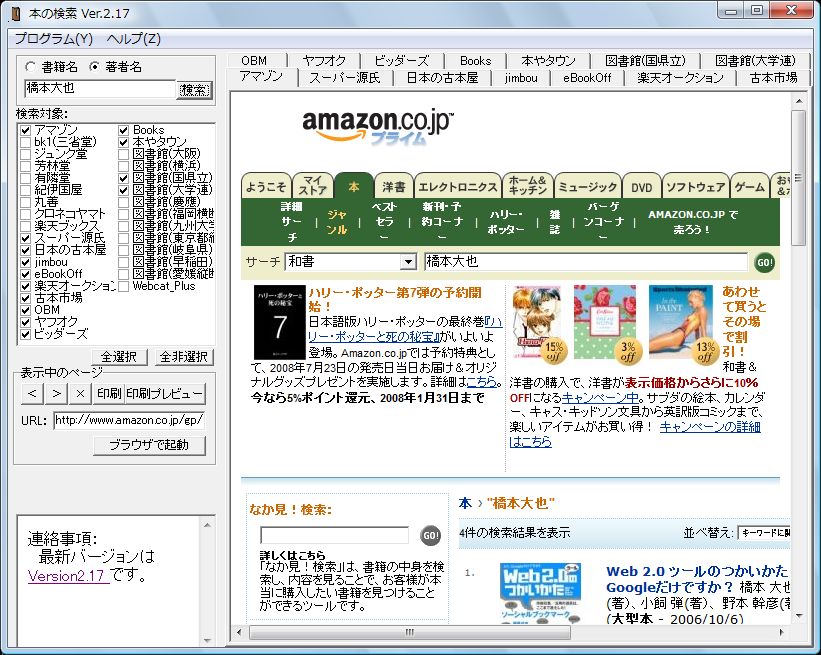Click the ブラウザで起動 button
Screen dimensions: 821x655
149,445
